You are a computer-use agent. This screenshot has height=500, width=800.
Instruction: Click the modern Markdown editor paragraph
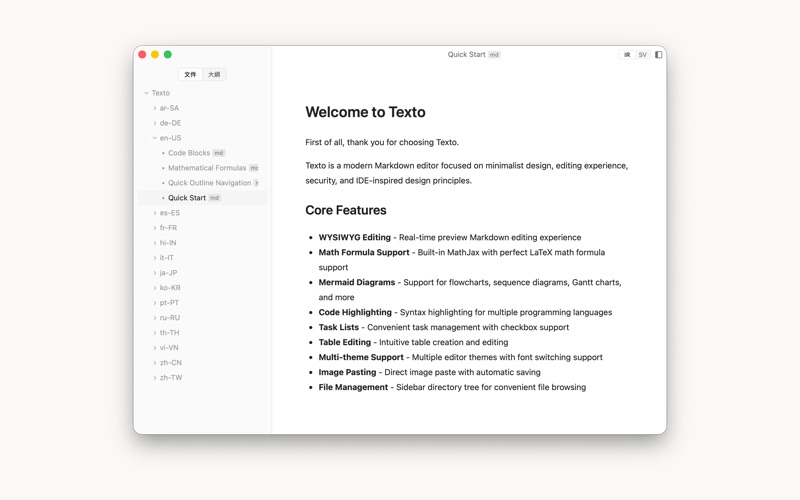click(467, 173)
